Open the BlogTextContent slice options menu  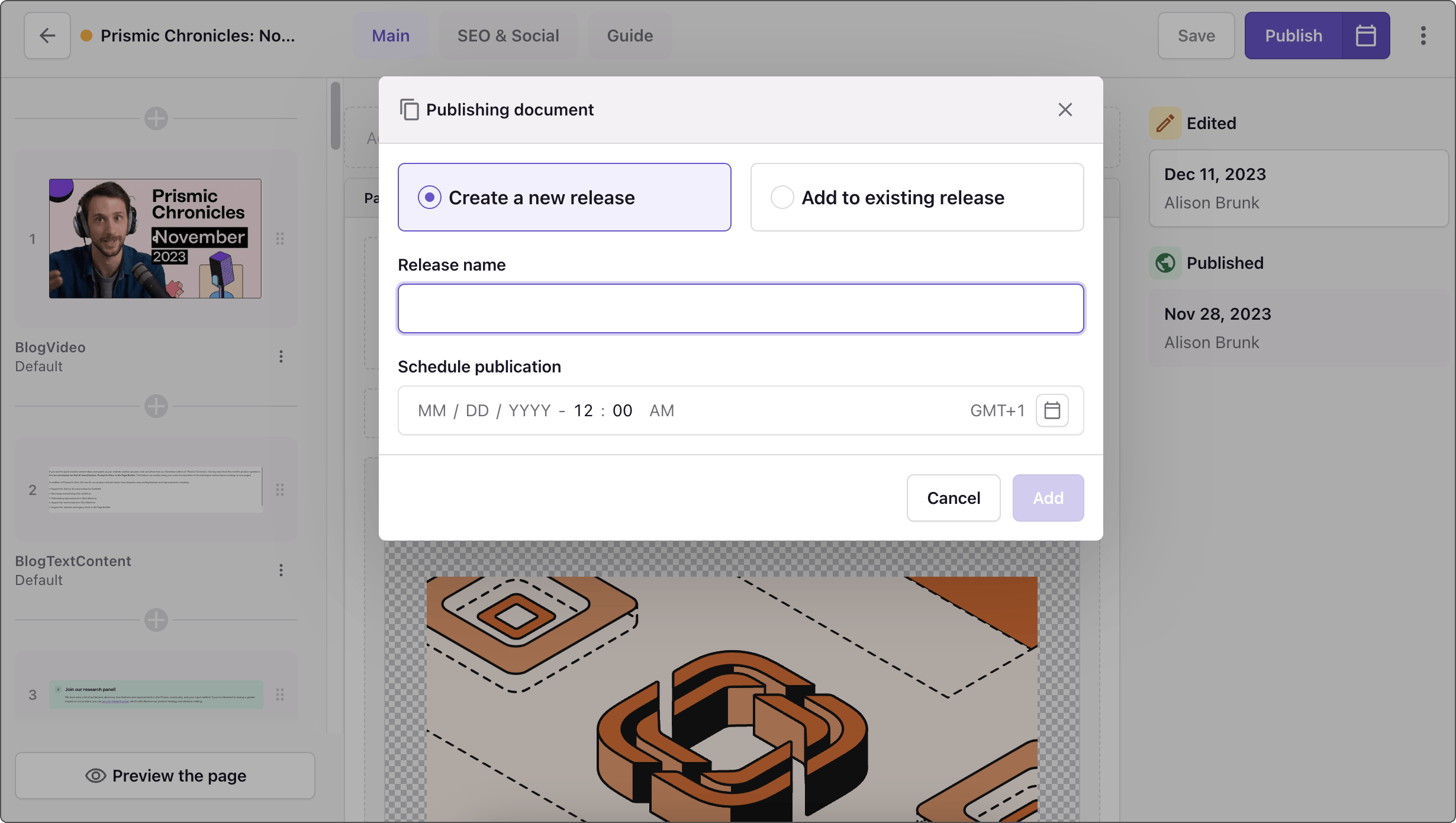(281, 570)
